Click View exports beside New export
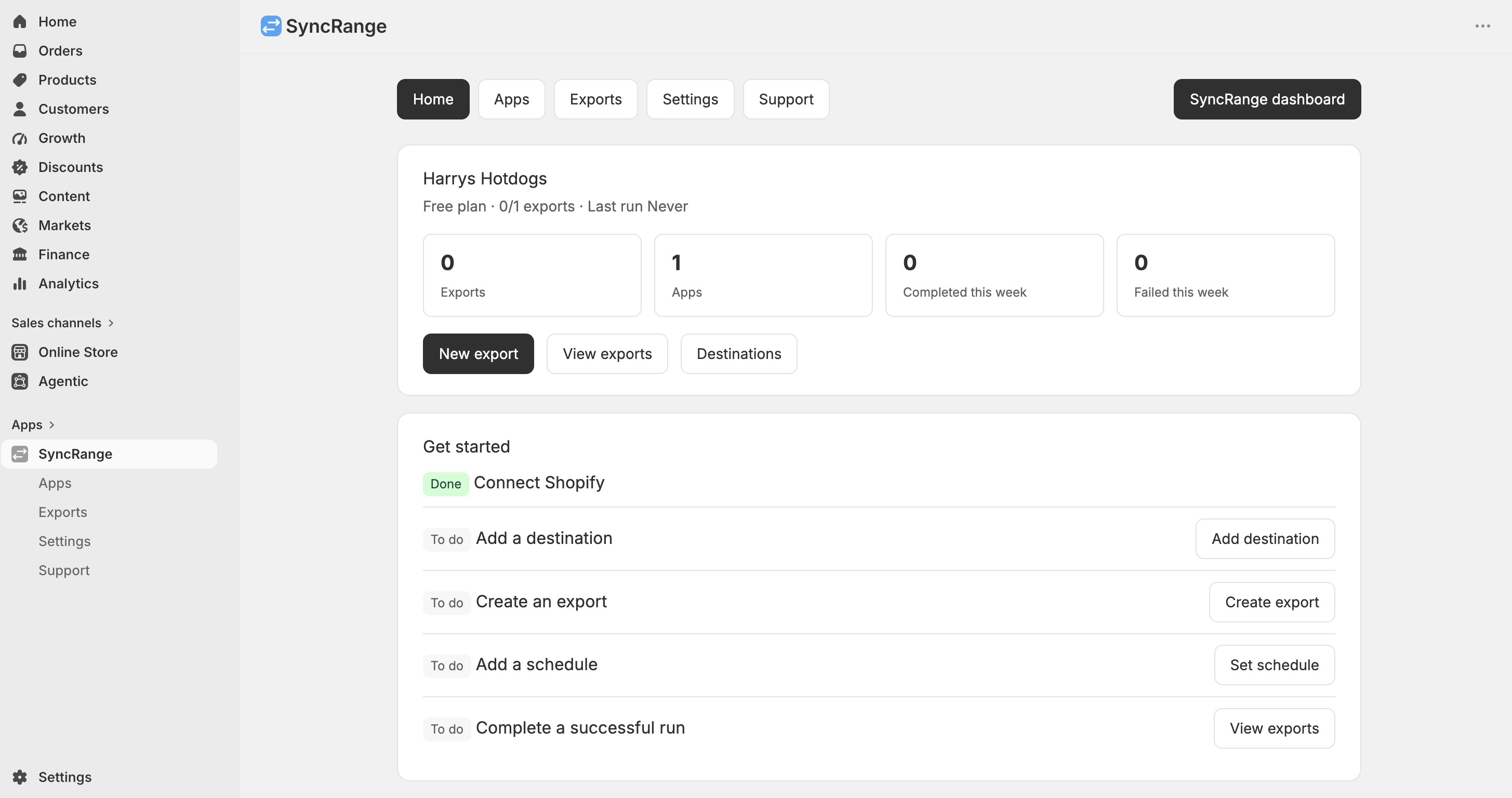 point(607,354)
